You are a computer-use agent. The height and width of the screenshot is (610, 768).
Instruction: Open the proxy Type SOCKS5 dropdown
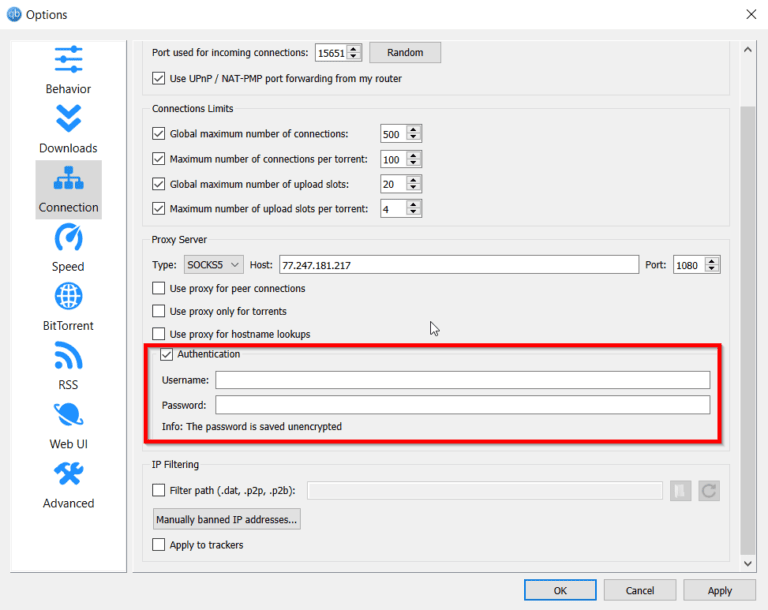pyautogui.click(x=213, y=265)
